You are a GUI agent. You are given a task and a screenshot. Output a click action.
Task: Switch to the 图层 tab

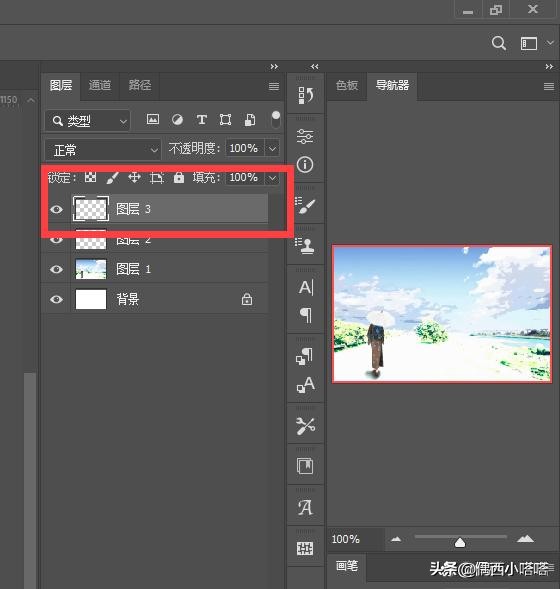61,86
